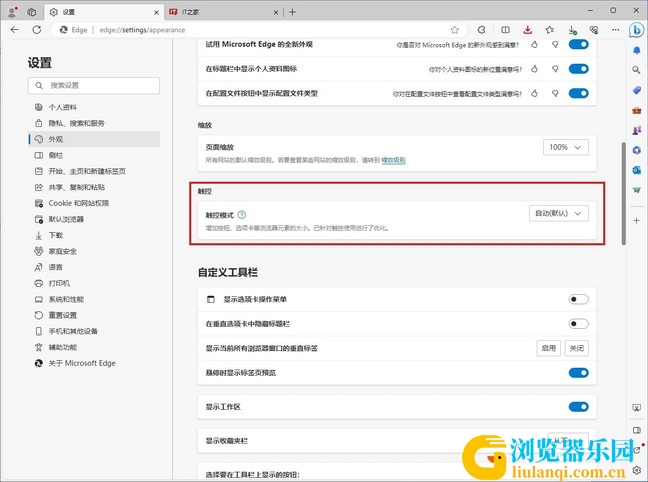Enable show tab actions menu switch

click(x=578, y=299)
